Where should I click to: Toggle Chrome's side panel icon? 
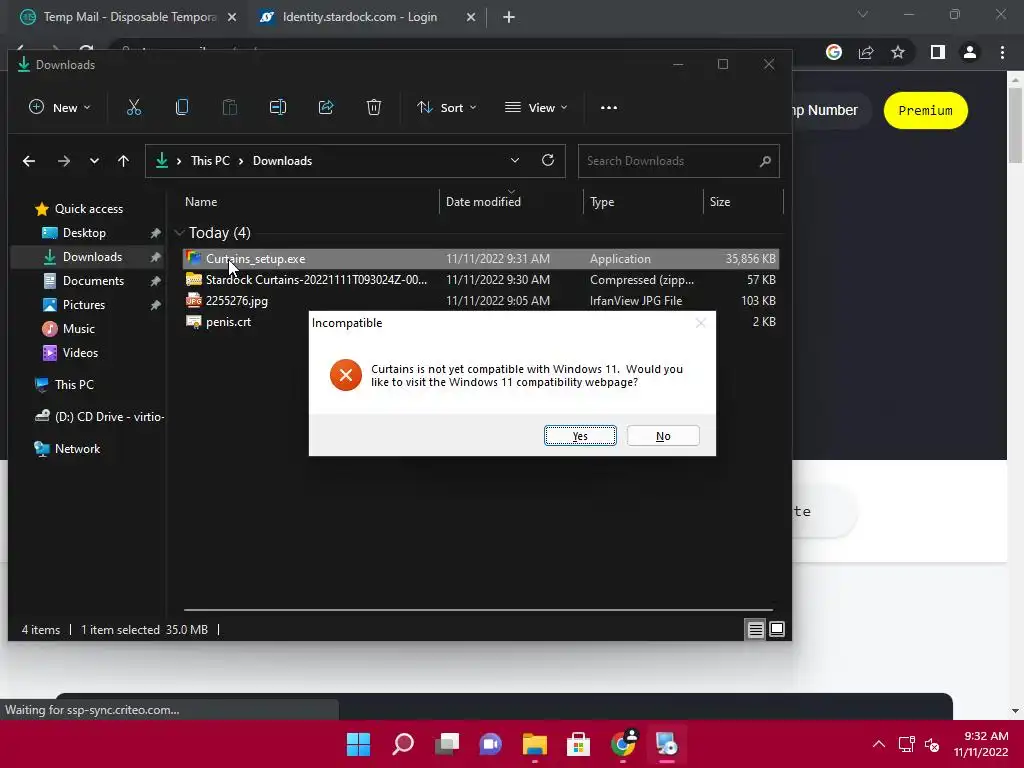tap(938, 52)
